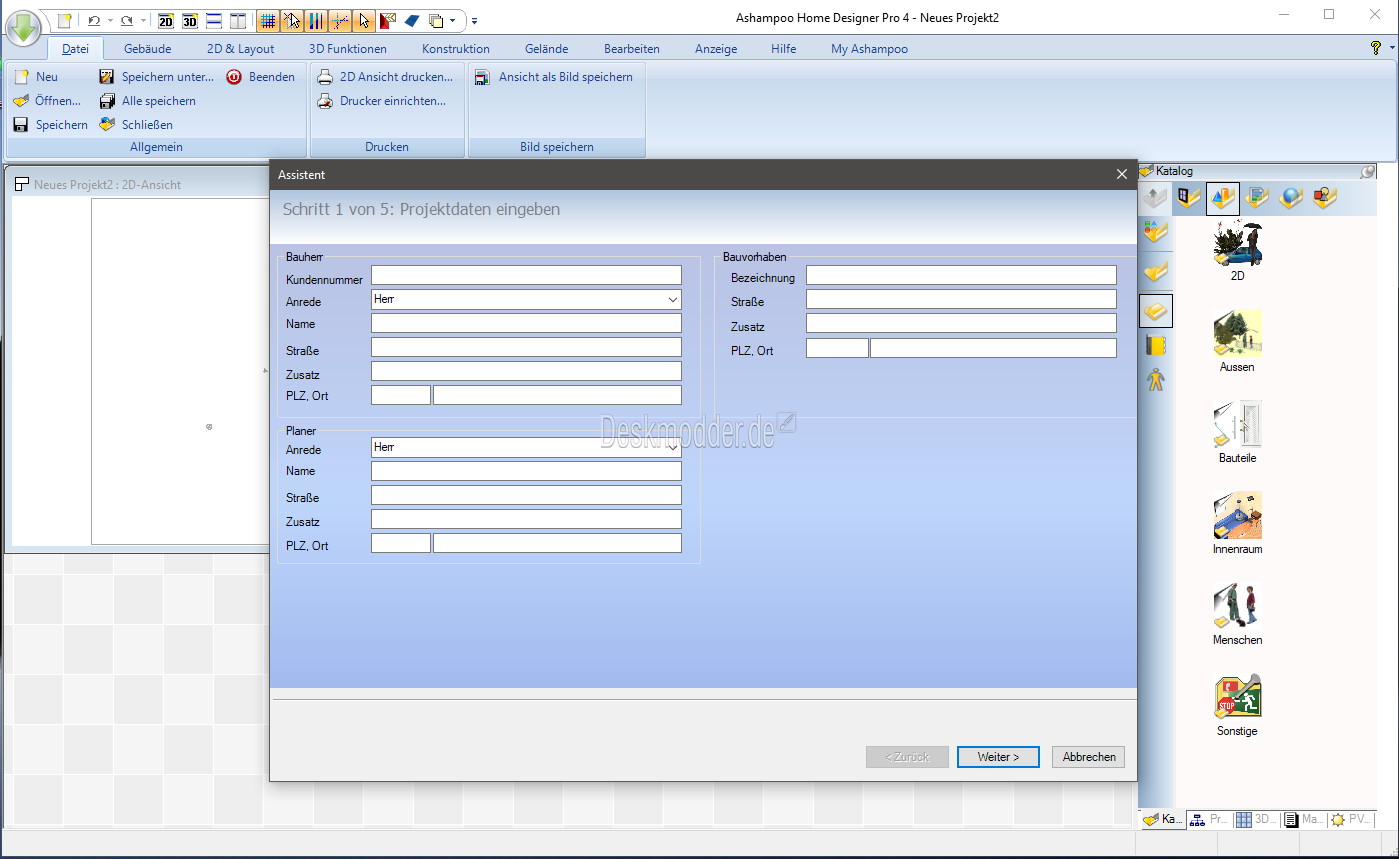Click Neu to create new project
The width and height of the screenshot is (1399, 859).
point(36,77)
